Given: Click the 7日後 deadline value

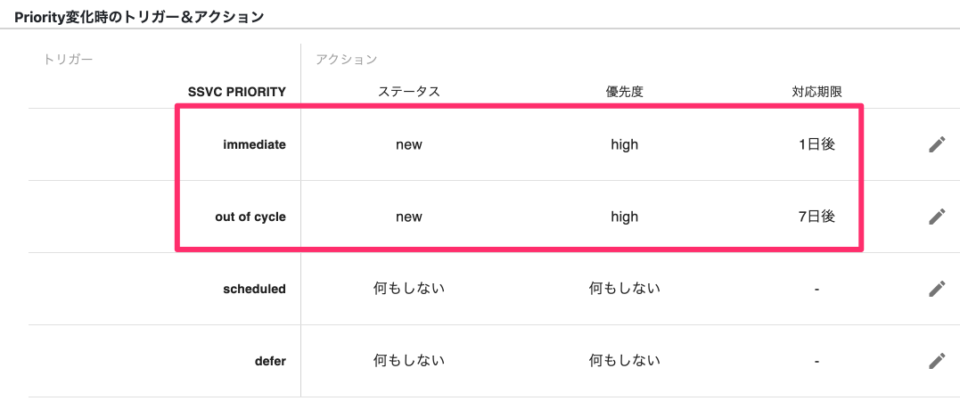Looking at the screenshot, I should click(817, 217).
